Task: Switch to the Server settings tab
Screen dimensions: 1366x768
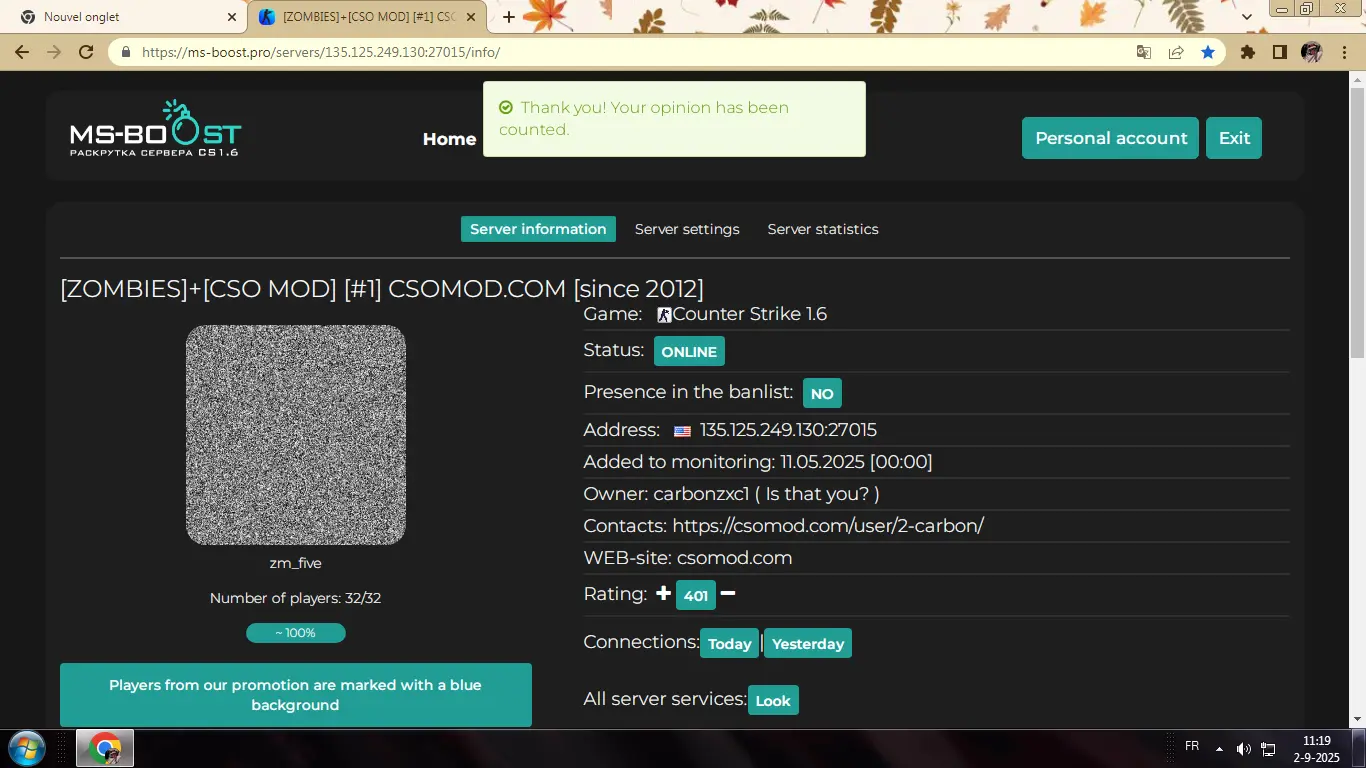Action: click(x=687, y=229)
